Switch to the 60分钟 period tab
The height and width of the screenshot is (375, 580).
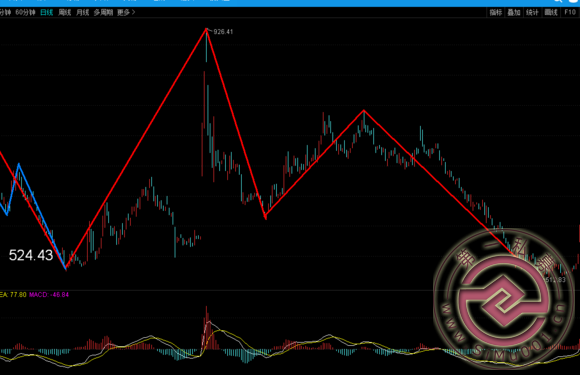pyautogui.click(x=25, y=13)
